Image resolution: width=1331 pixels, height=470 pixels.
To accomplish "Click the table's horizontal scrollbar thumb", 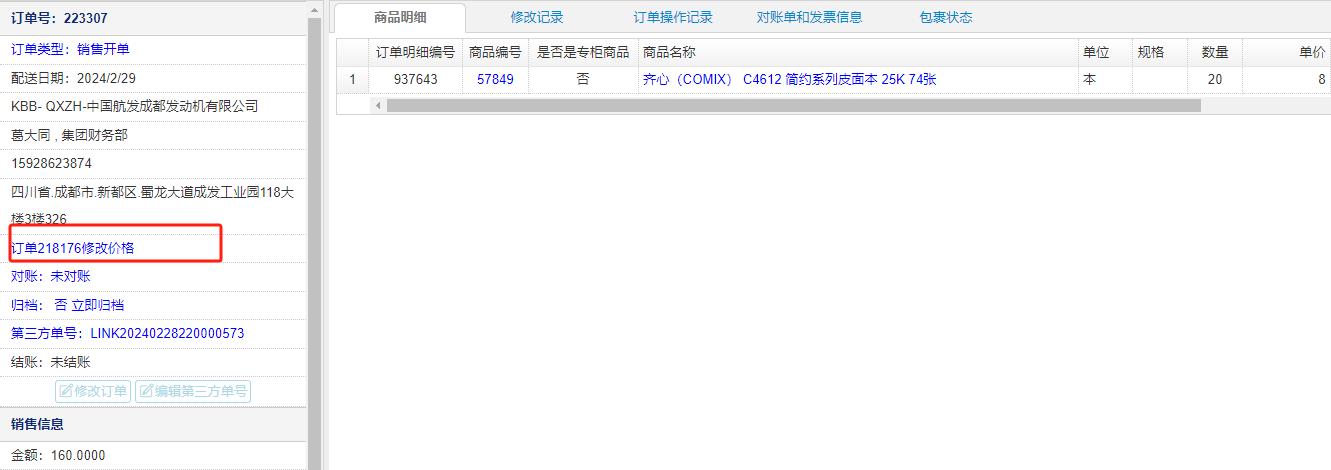I will (793, 105).
